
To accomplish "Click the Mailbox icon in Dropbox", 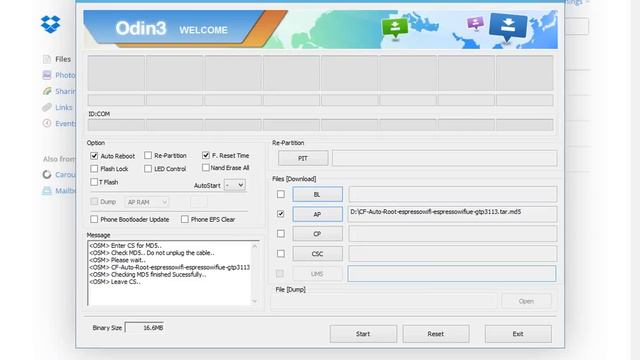I will point(47,191).
